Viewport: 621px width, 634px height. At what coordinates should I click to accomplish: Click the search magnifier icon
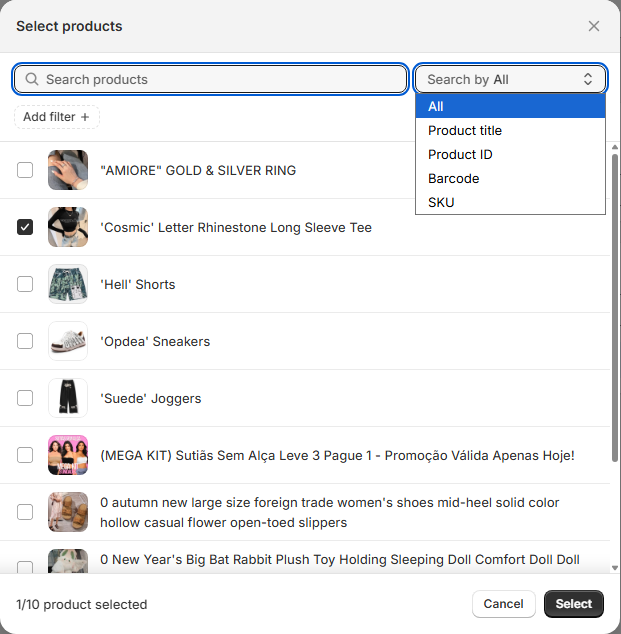pyautogui.click(x=33, y=79)
